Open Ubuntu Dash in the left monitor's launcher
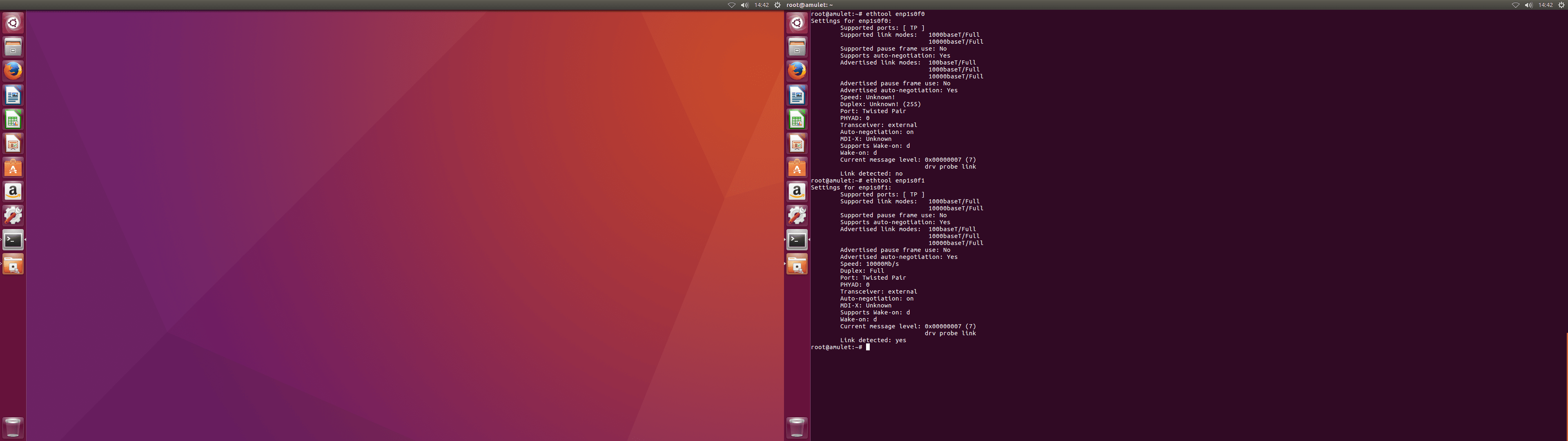This screenshot has width=1568, height=441. pos(13,23)
